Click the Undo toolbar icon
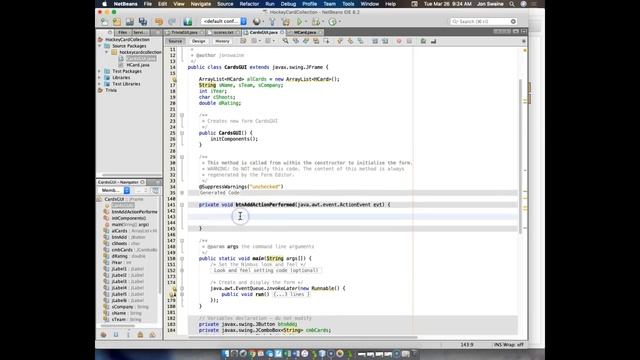 click(159, 21)
